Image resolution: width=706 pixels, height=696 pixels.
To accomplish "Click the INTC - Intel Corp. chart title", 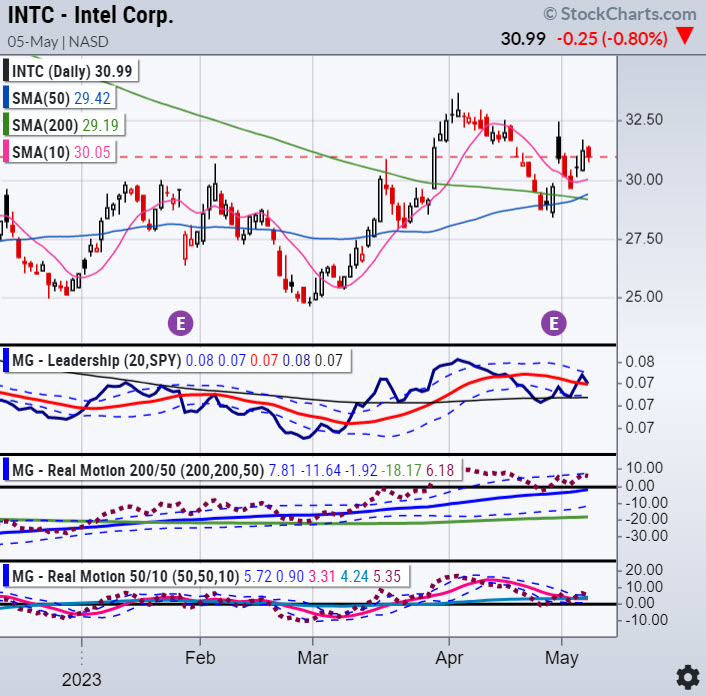I will pos(89,16).
